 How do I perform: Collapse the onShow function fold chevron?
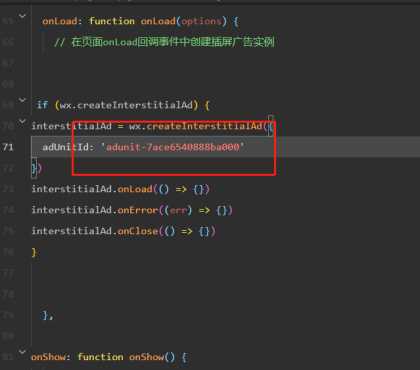pyautogui.click(x=22, y=352)
